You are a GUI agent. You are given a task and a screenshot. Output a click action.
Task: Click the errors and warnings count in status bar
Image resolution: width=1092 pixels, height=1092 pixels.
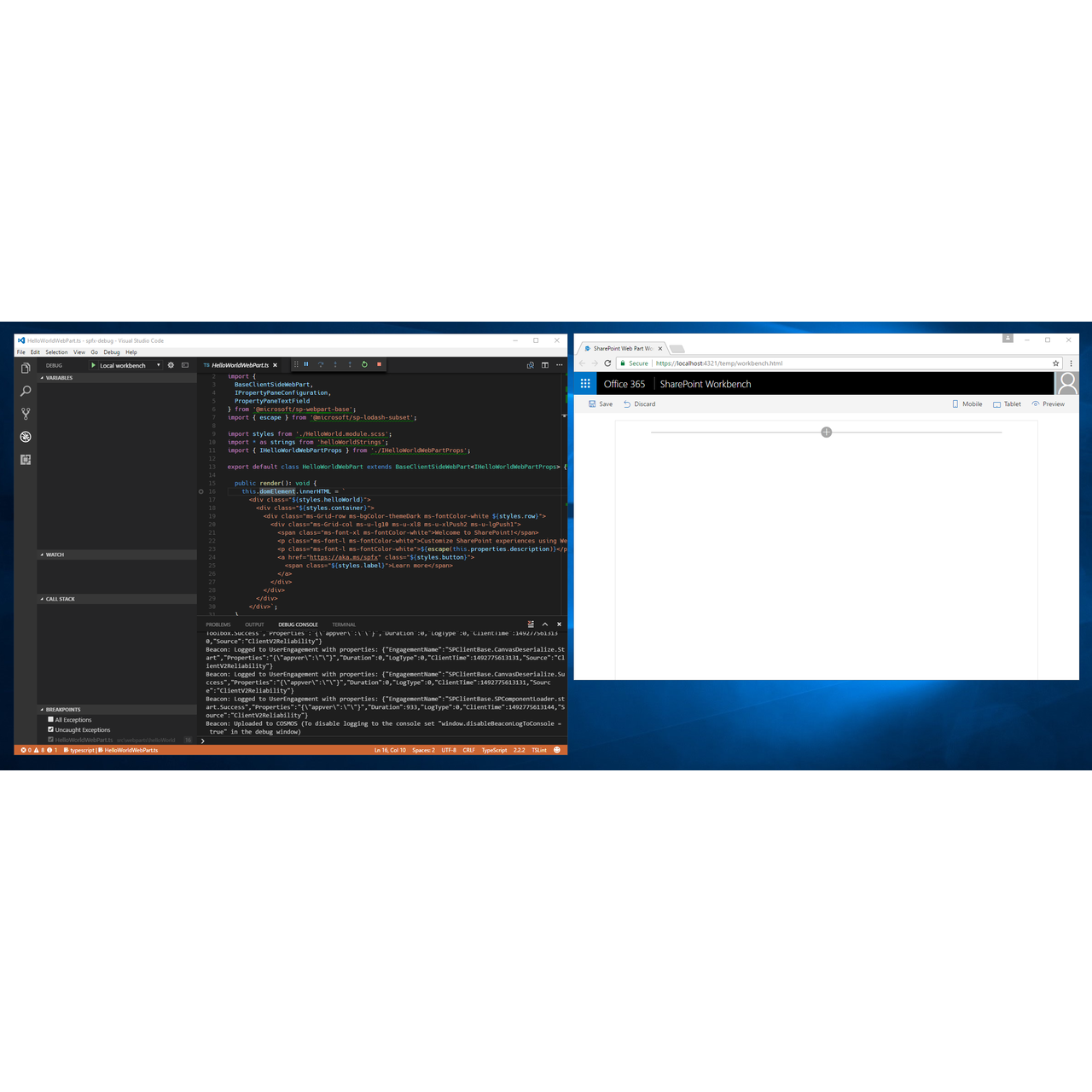point(39,750)
